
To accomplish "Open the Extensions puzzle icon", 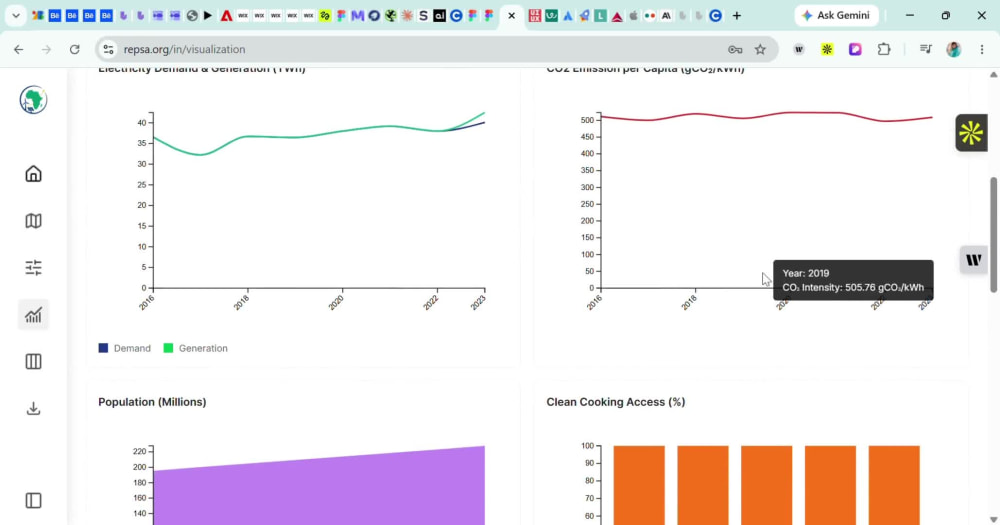I will pyautogui.click(x=884, y=49).
